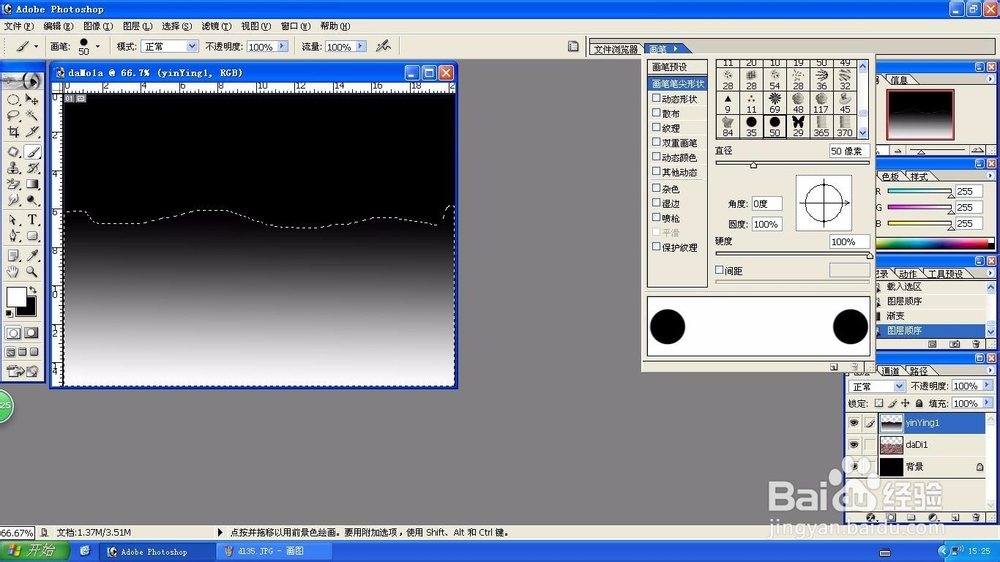
Task: Select the Lasso tool
Action: [13, 116]
